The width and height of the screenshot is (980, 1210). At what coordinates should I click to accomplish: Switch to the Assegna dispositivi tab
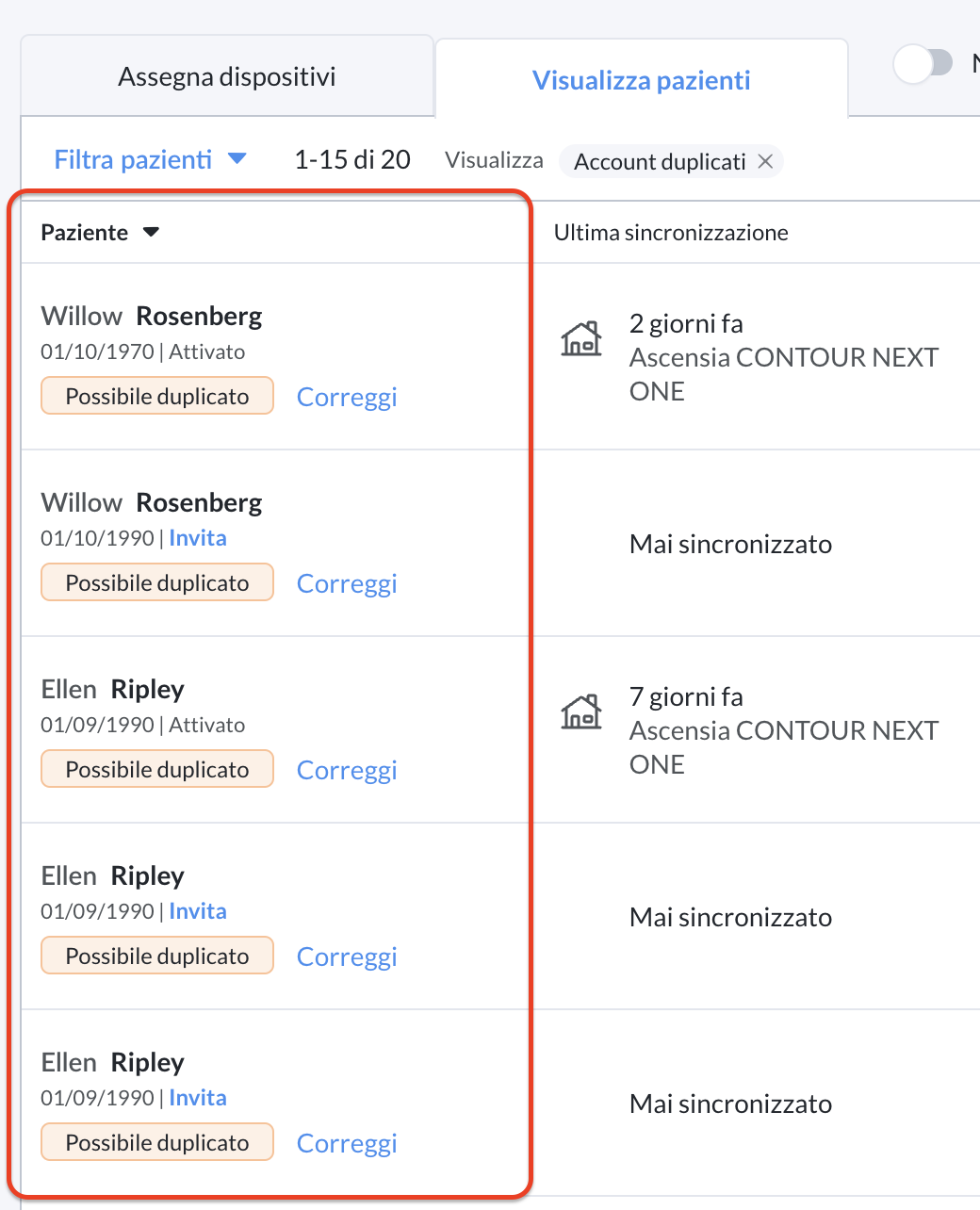227,76
